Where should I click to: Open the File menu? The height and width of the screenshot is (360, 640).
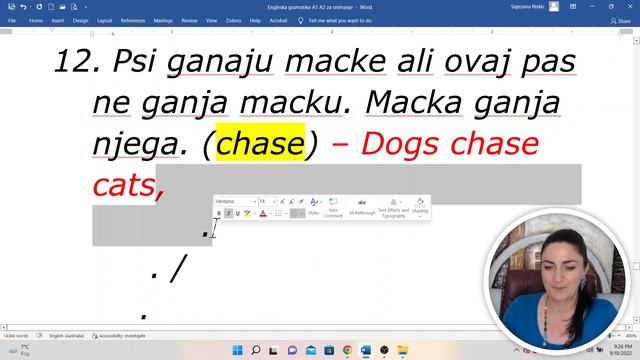point(12,20)
